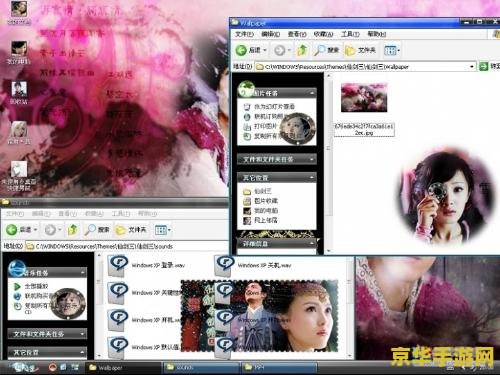500x375 pixels.
Task: Collapse 音乐任务 panel in sounds window
Action: [x=82, y=273]
